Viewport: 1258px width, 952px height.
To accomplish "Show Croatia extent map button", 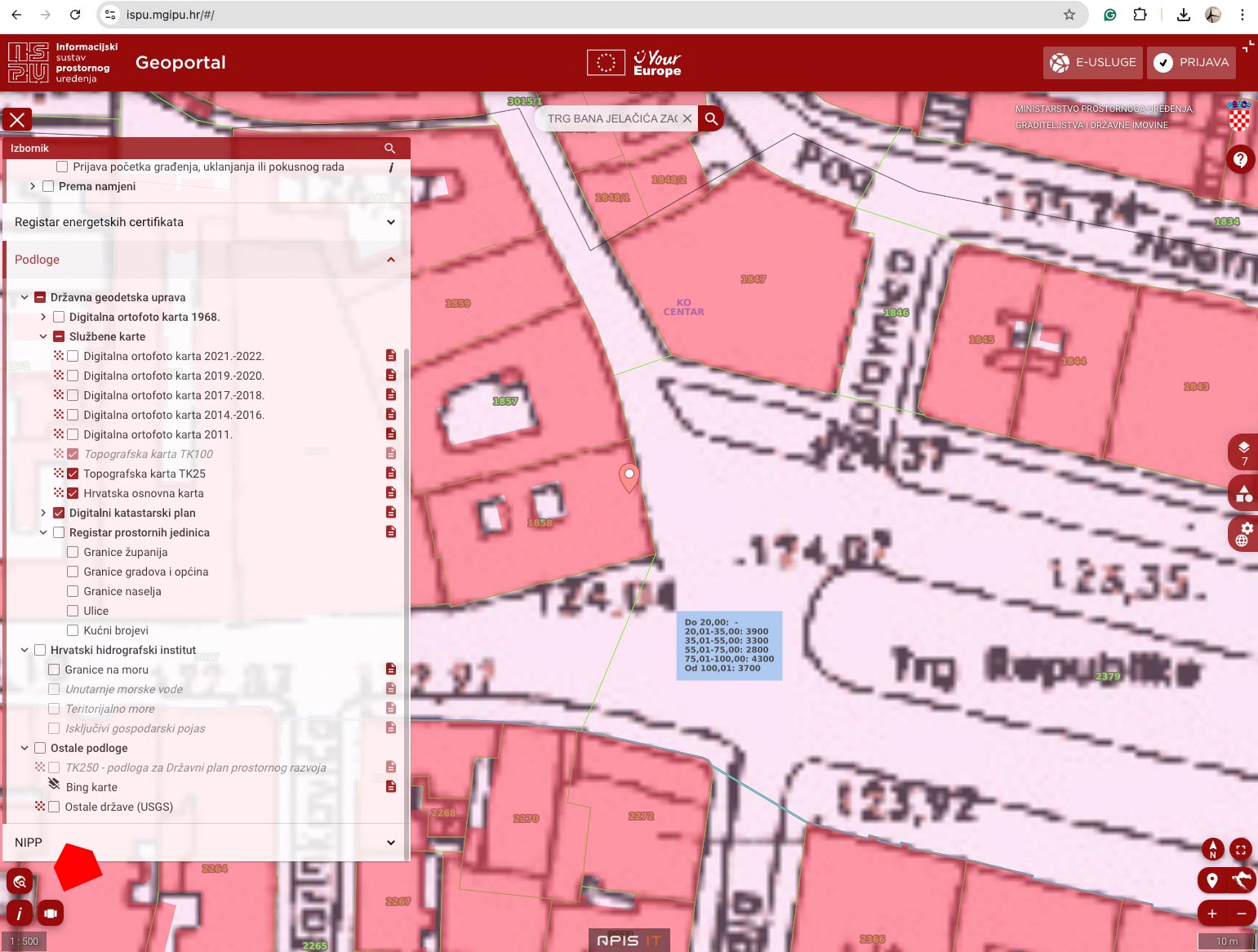I will pyautogui.click(x=1242, y=880).
